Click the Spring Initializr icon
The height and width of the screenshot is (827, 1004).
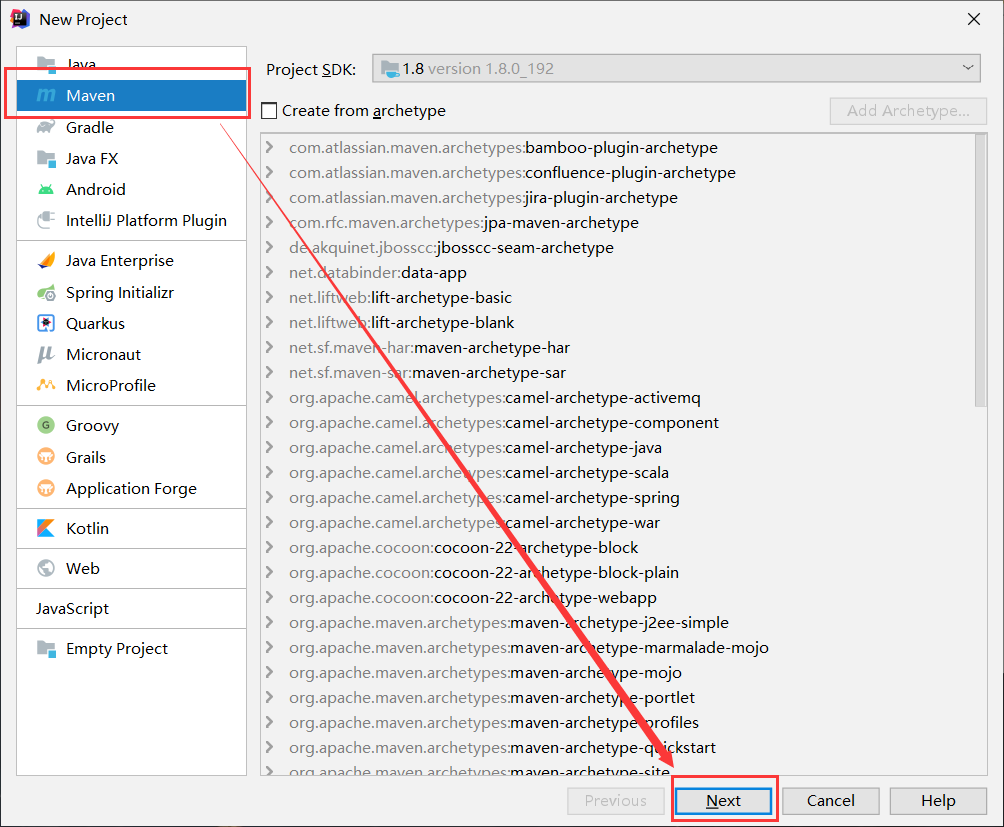coord(46,293)
